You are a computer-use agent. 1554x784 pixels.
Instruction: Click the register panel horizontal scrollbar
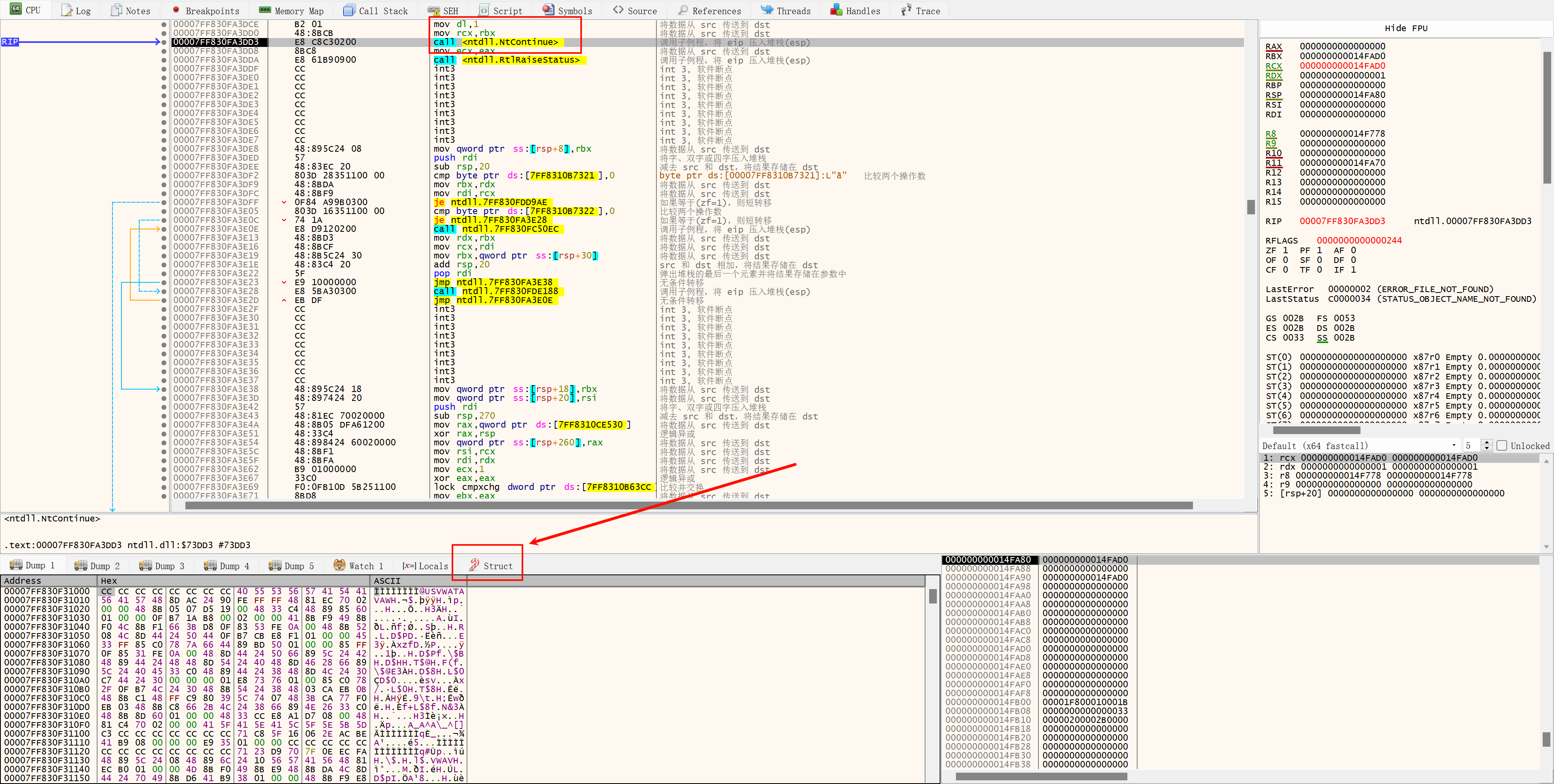[x=1316, y=430]
